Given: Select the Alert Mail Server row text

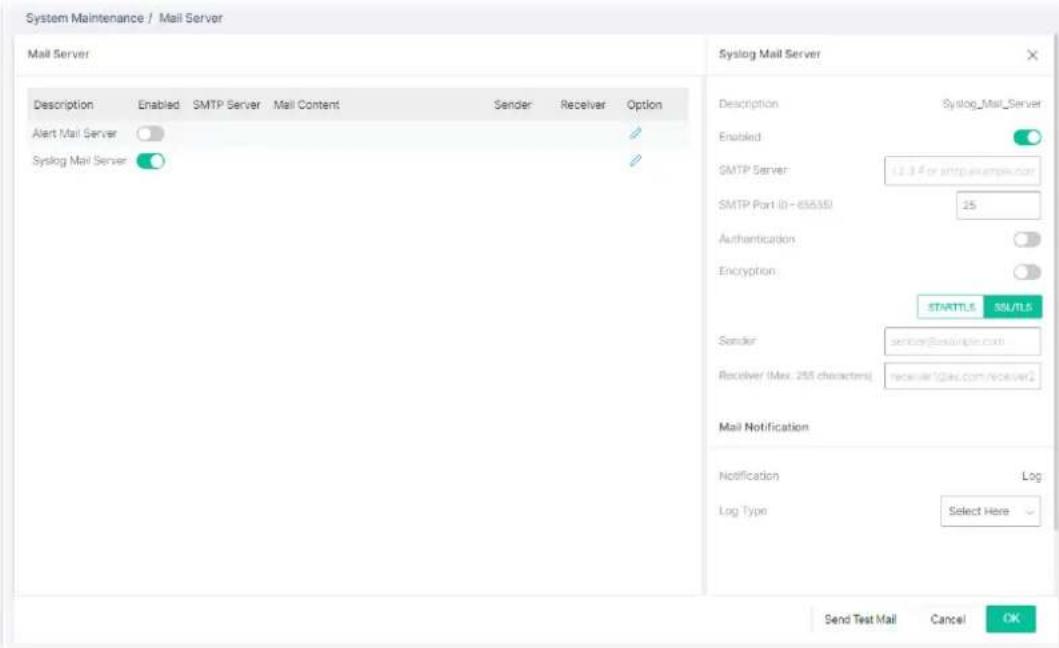Looking at the screenshot, I should point(75,134).
